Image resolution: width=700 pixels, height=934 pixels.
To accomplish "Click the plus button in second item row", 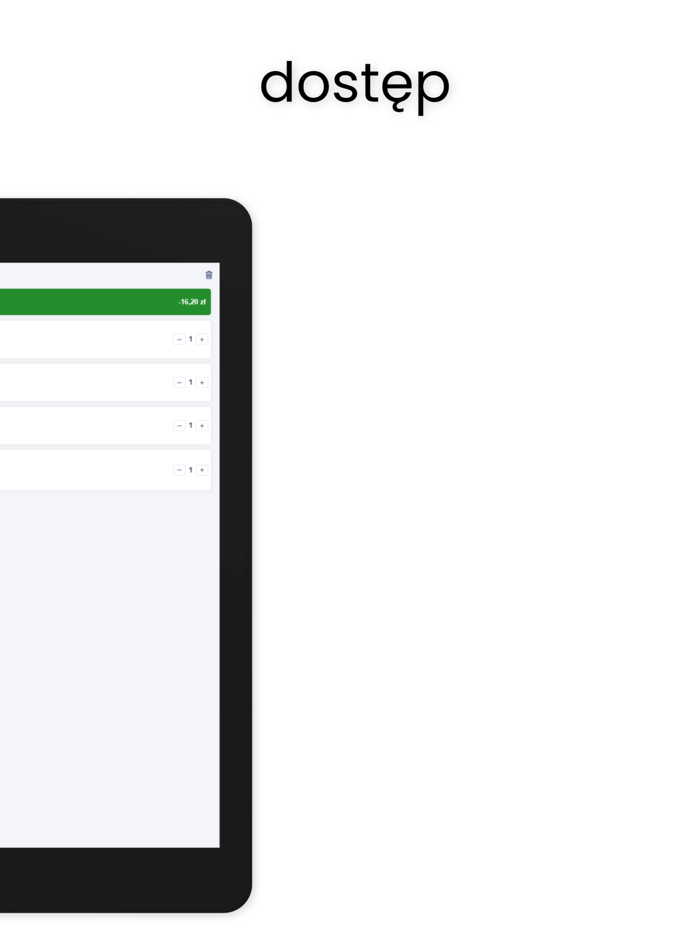I will pos(202,382).
